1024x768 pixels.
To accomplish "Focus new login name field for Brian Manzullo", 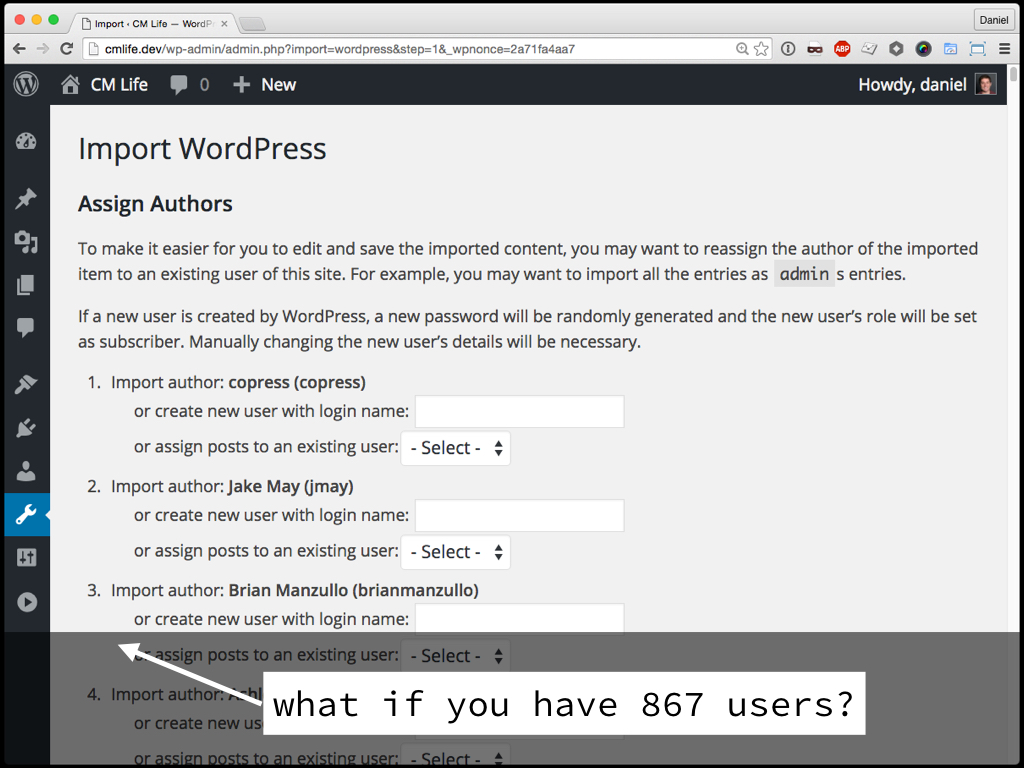I will click(519, 618).
